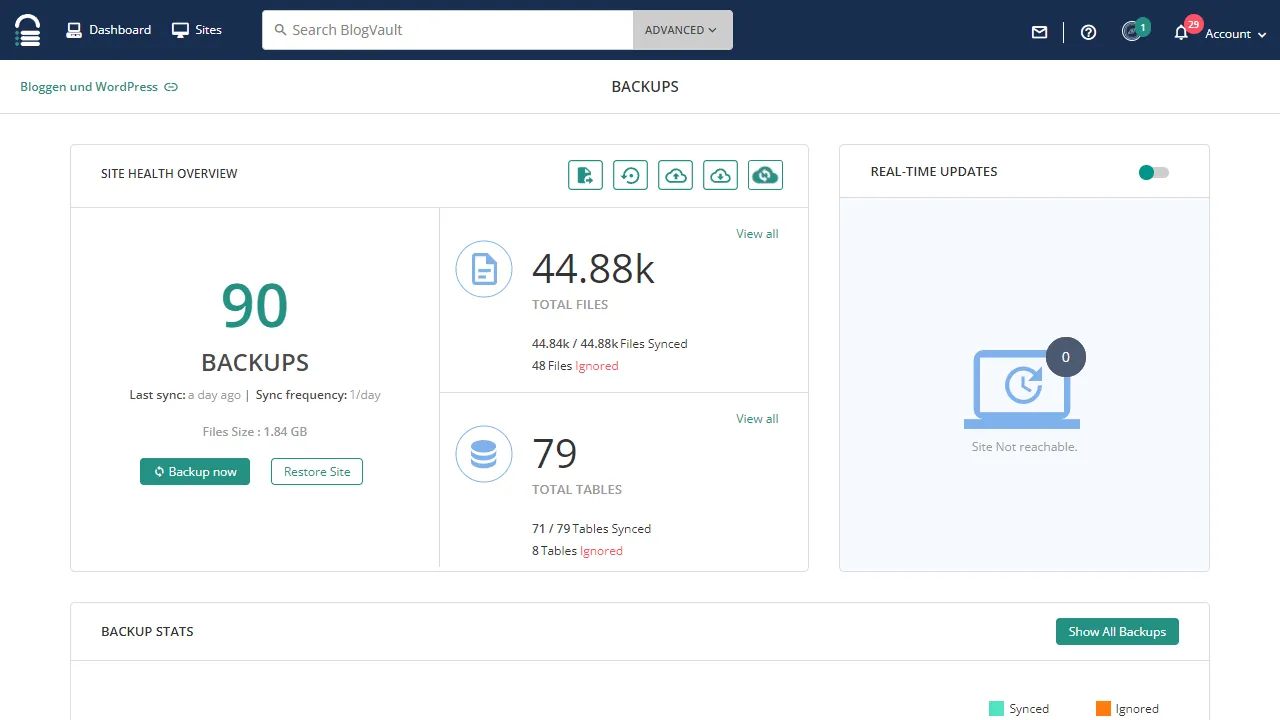
Task: Click the Sync frequency 1/day text
Action: tap(318, 395)
